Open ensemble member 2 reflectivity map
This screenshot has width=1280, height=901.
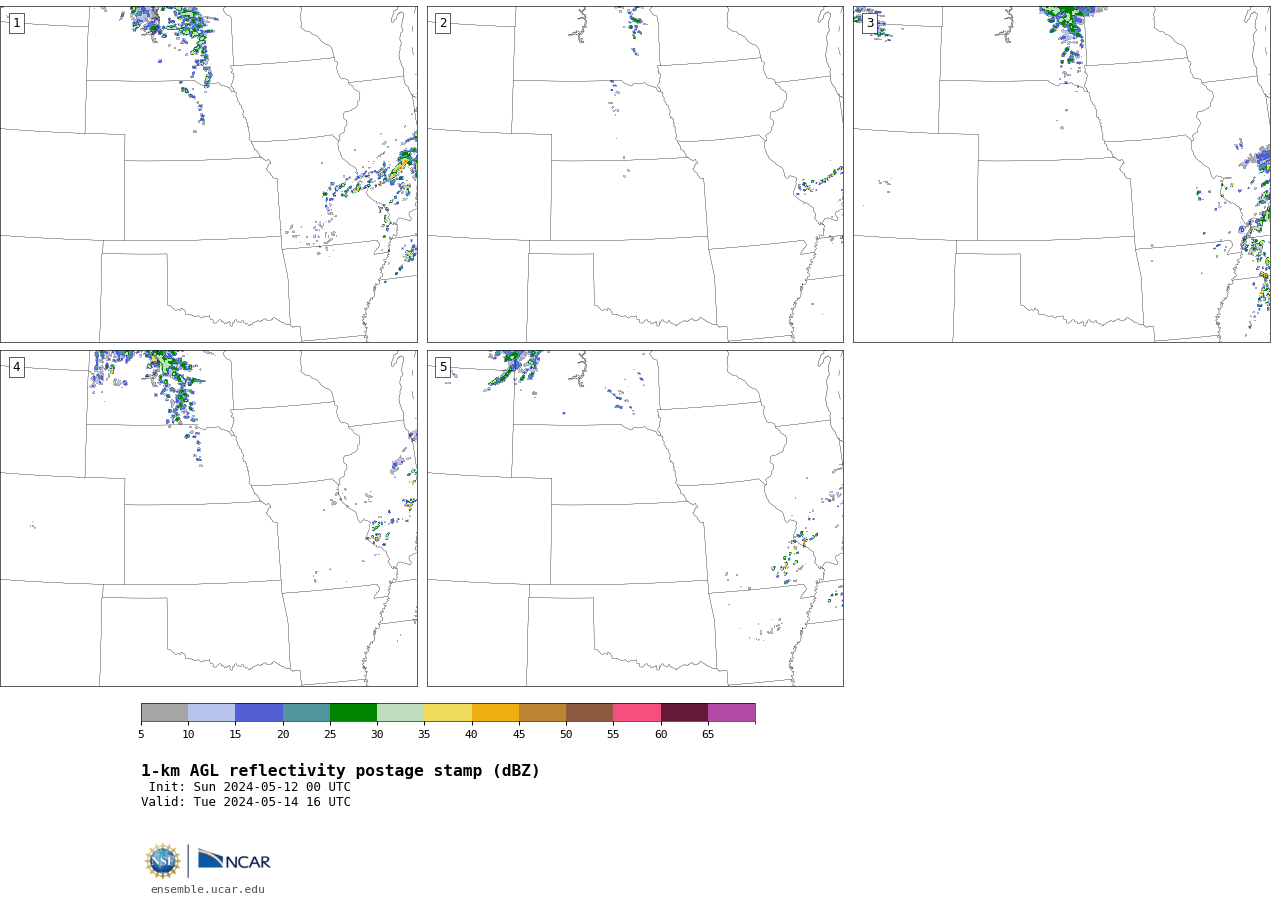point(635,174)
